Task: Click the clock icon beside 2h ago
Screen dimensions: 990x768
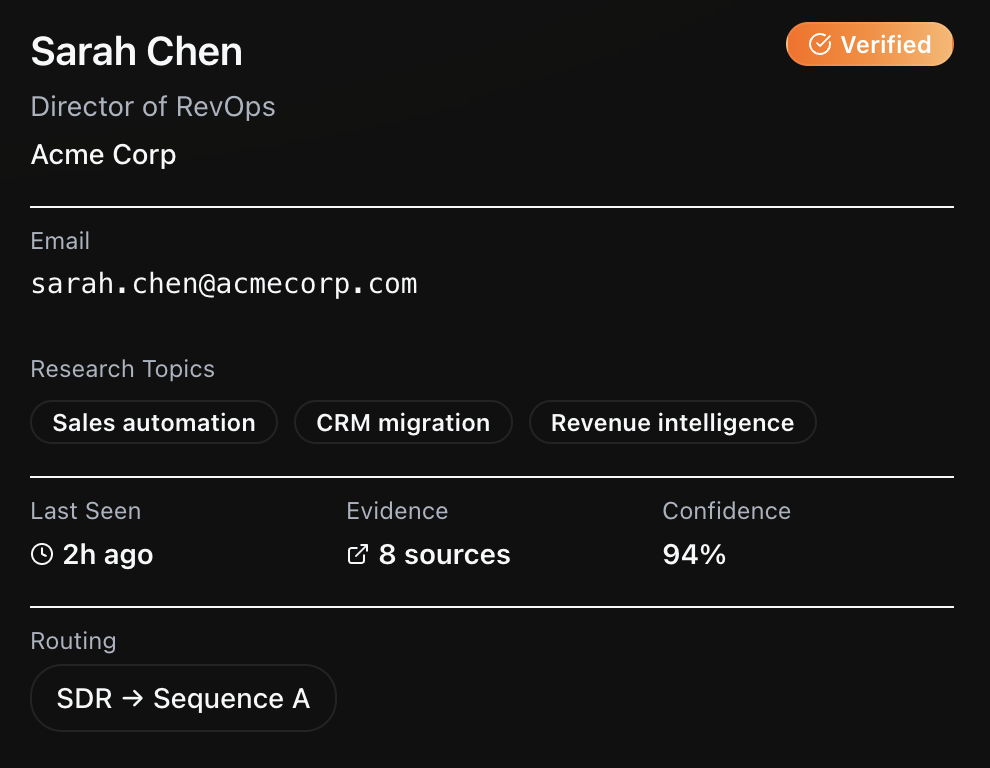Action: 42,554
